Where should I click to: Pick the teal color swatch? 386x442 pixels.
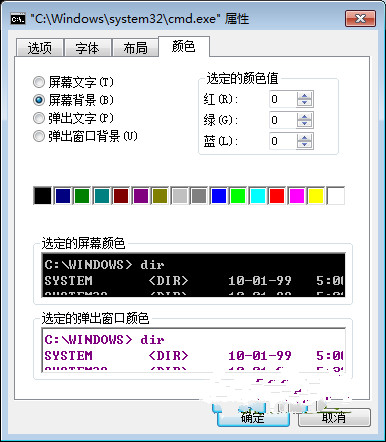coord(102,196)
